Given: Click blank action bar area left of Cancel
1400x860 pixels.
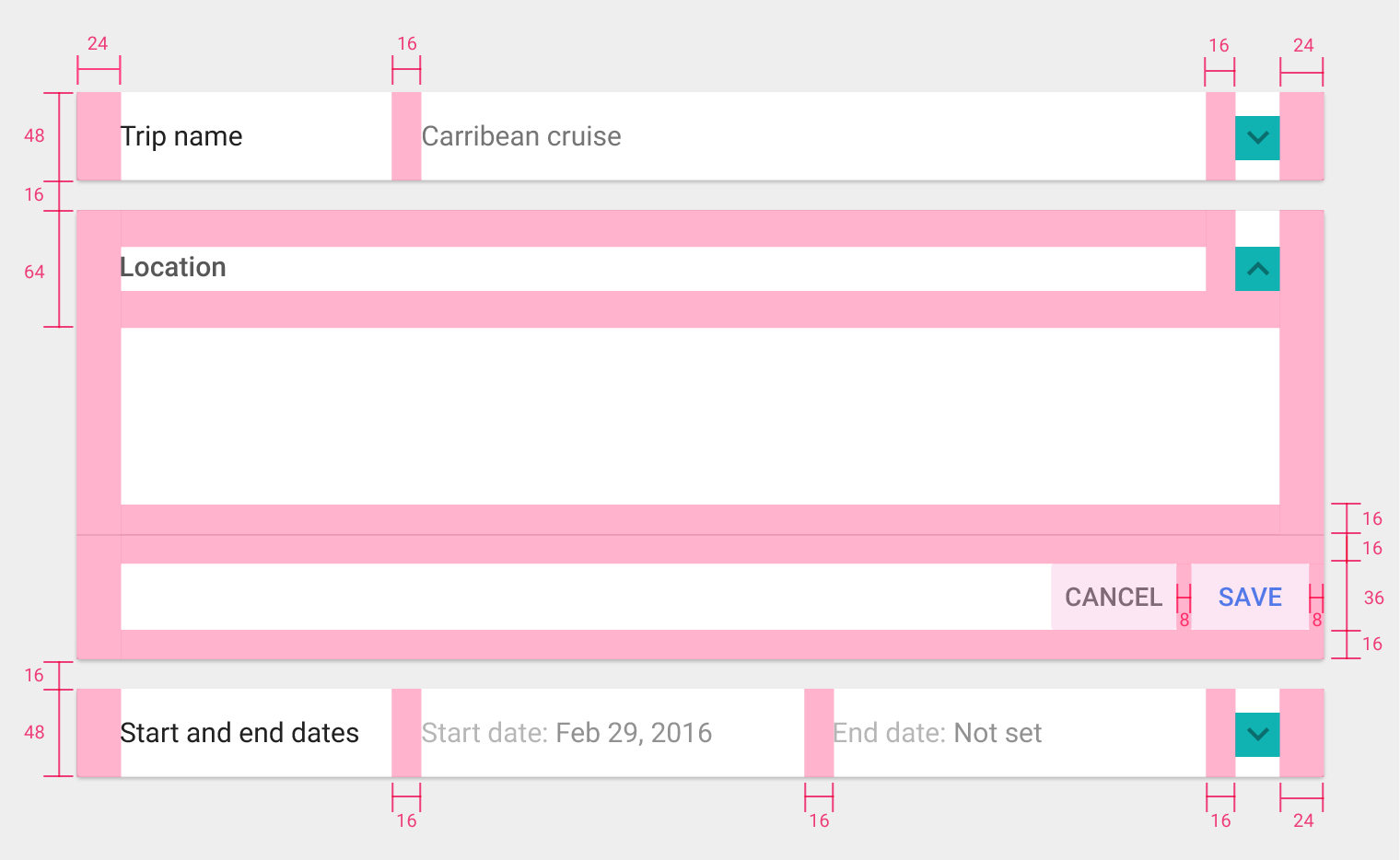Looking at the screenshot, I should [586, 597].
